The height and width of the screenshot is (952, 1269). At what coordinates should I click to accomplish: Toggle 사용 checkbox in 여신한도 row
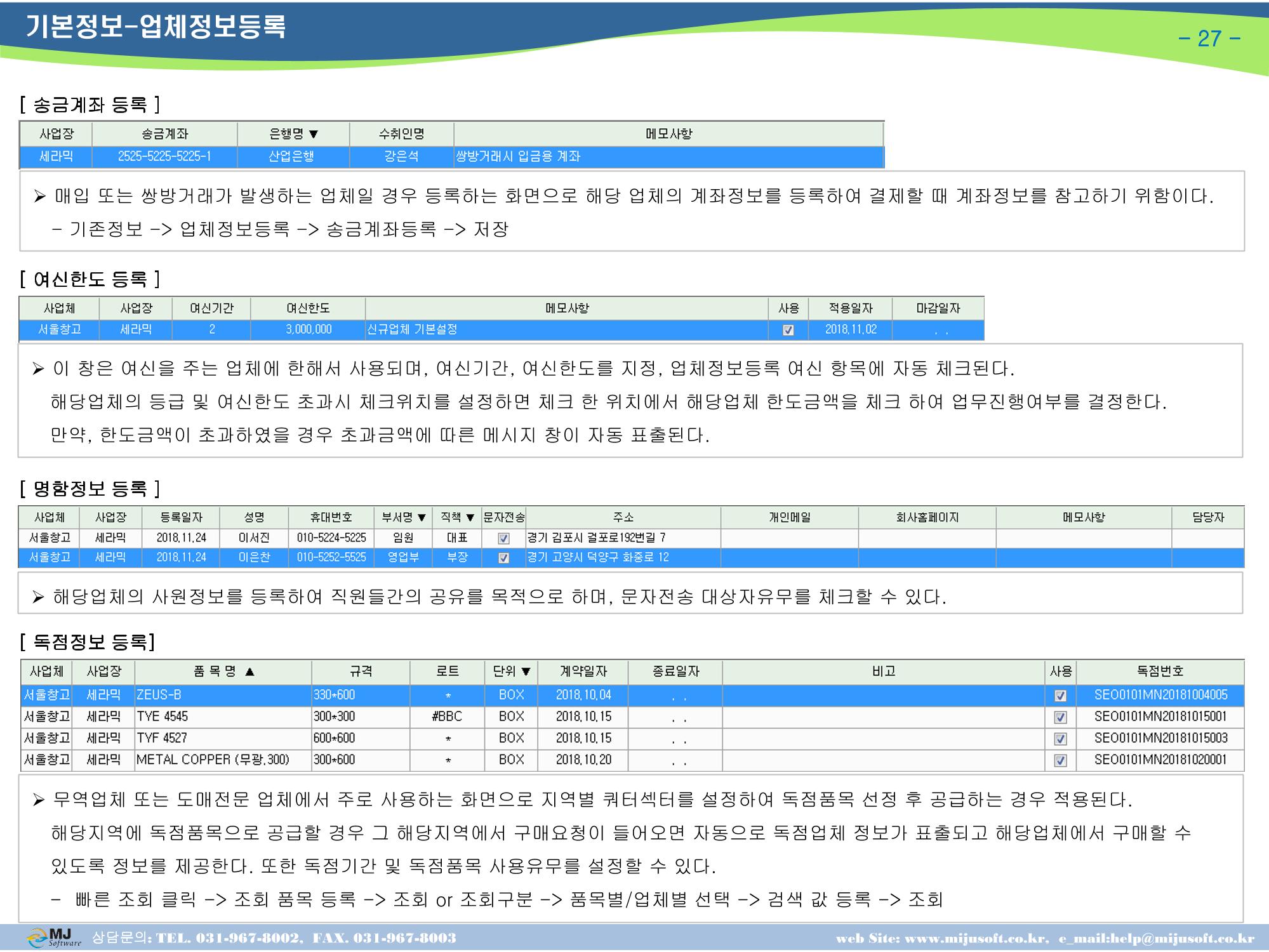[x=788, y=330]
